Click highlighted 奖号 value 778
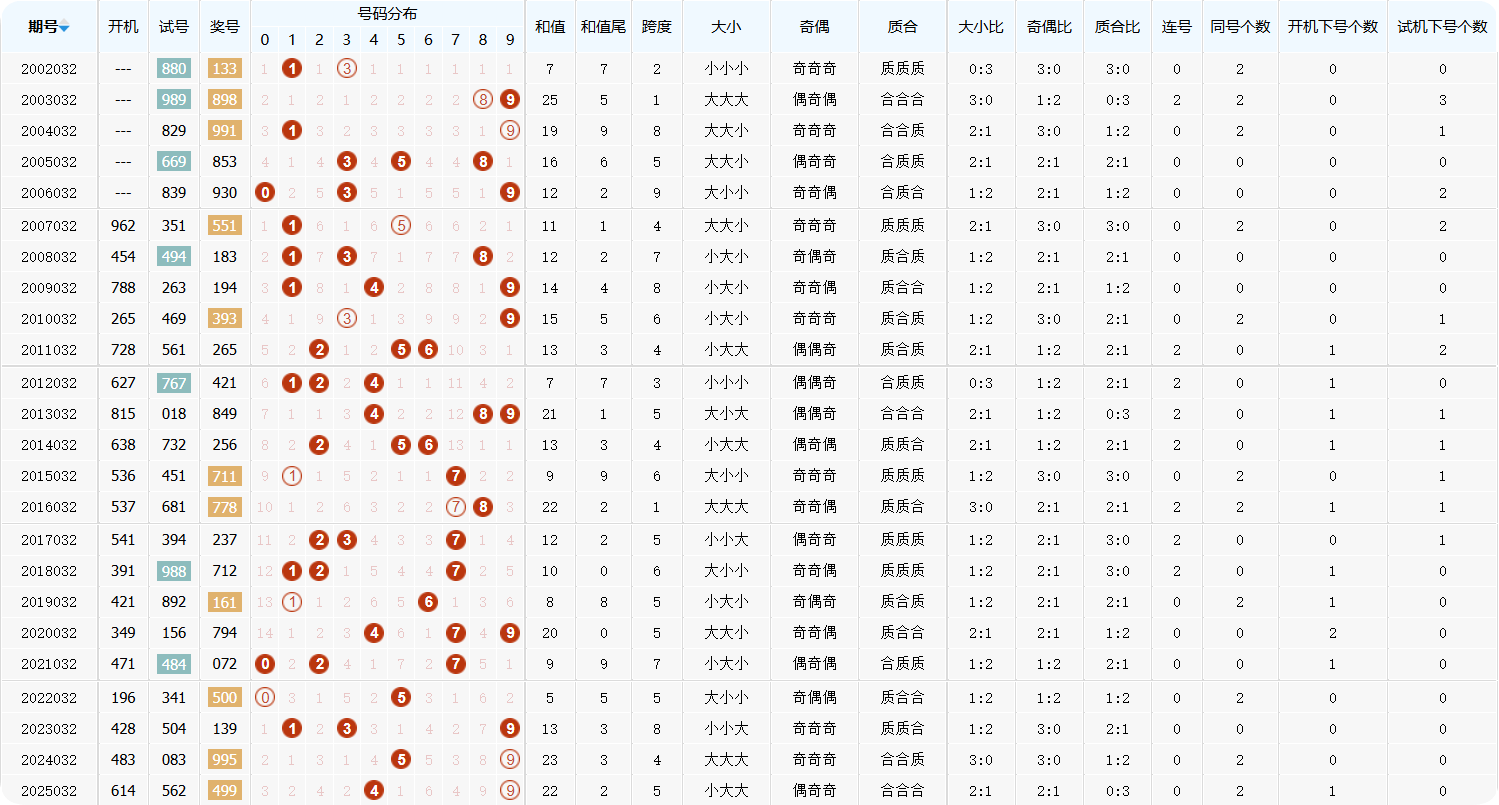1499x805 pixels. [225, 508]
